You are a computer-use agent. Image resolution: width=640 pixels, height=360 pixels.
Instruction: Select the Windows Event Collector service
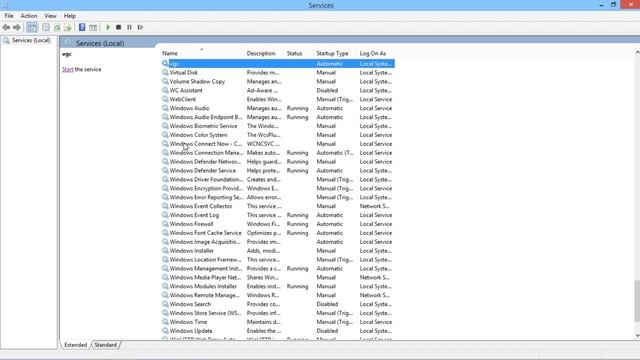pos(278,206)
